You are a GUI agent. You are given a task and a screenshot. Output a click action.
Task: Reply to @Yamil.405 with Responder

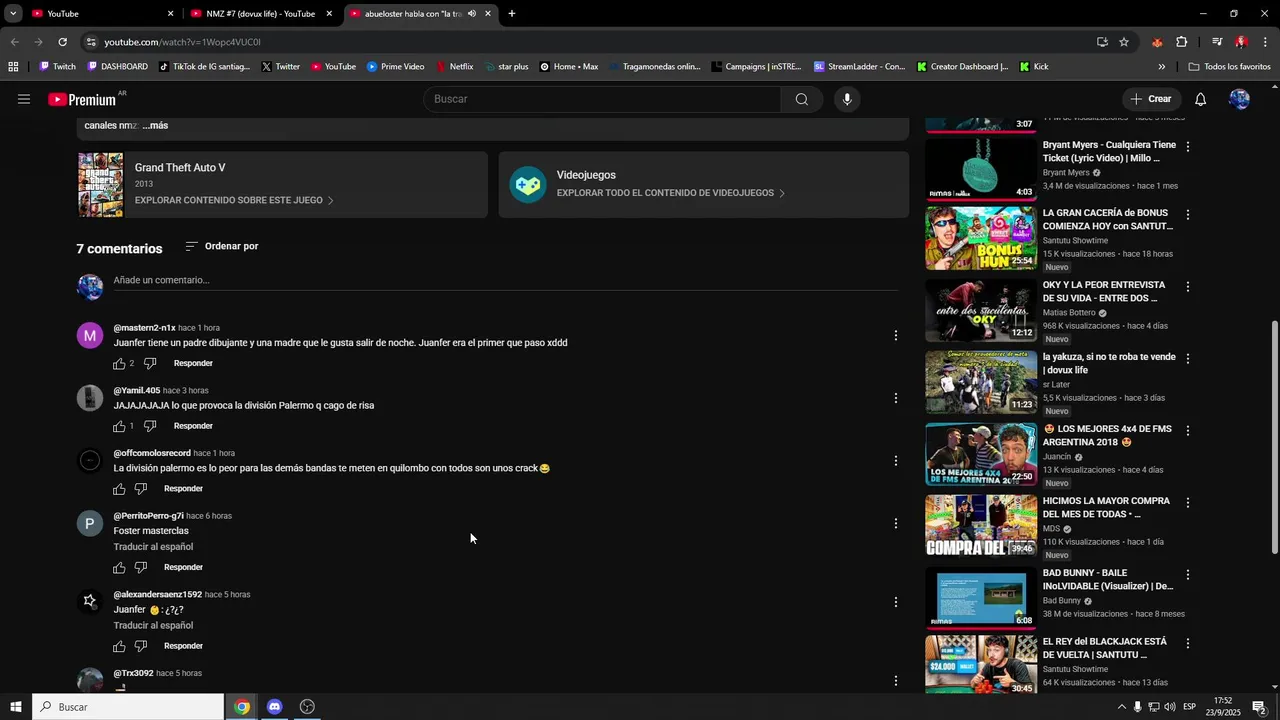coord(193,426)
